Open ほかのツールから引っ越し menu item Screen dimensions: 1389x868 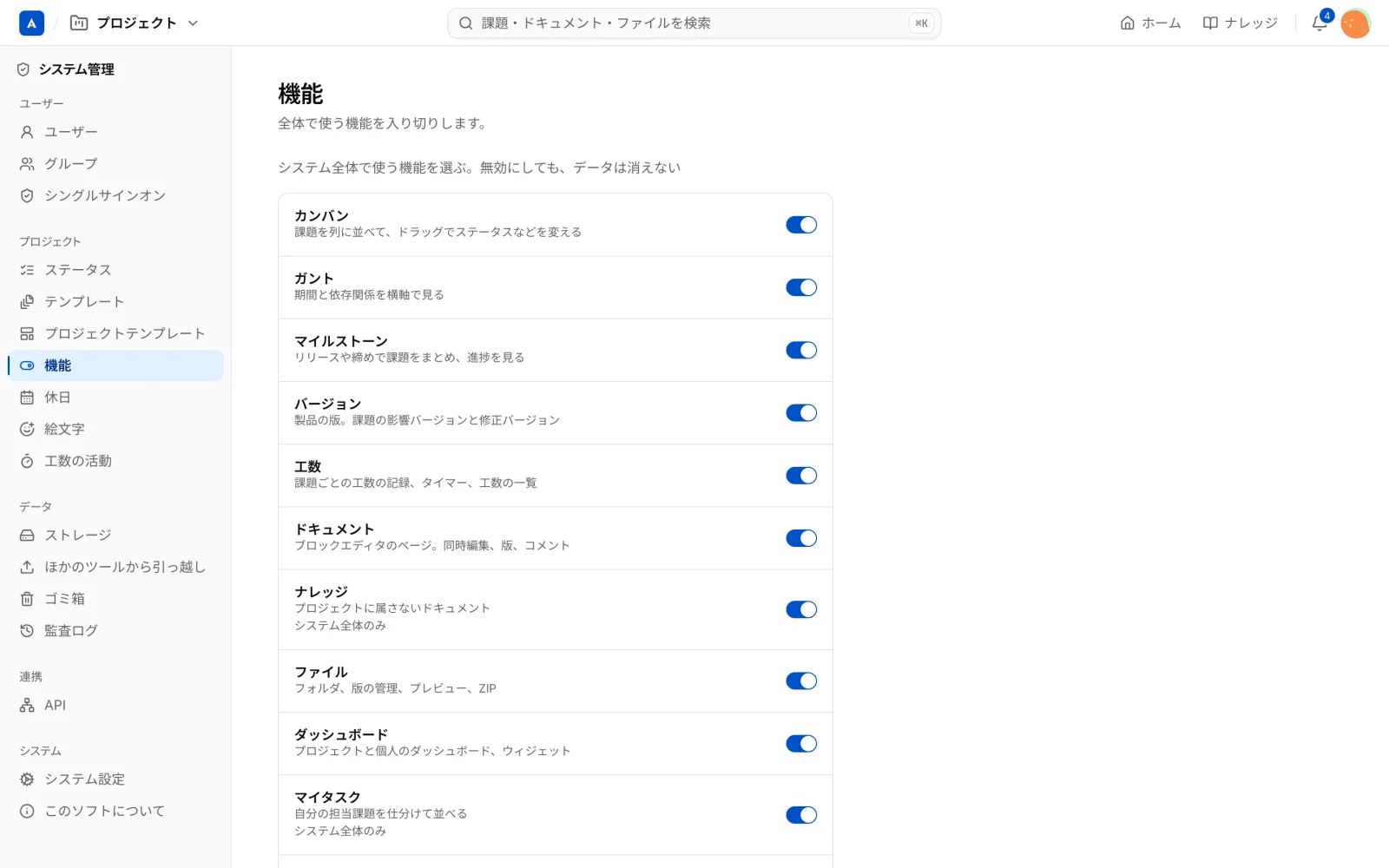coord(115,567)
